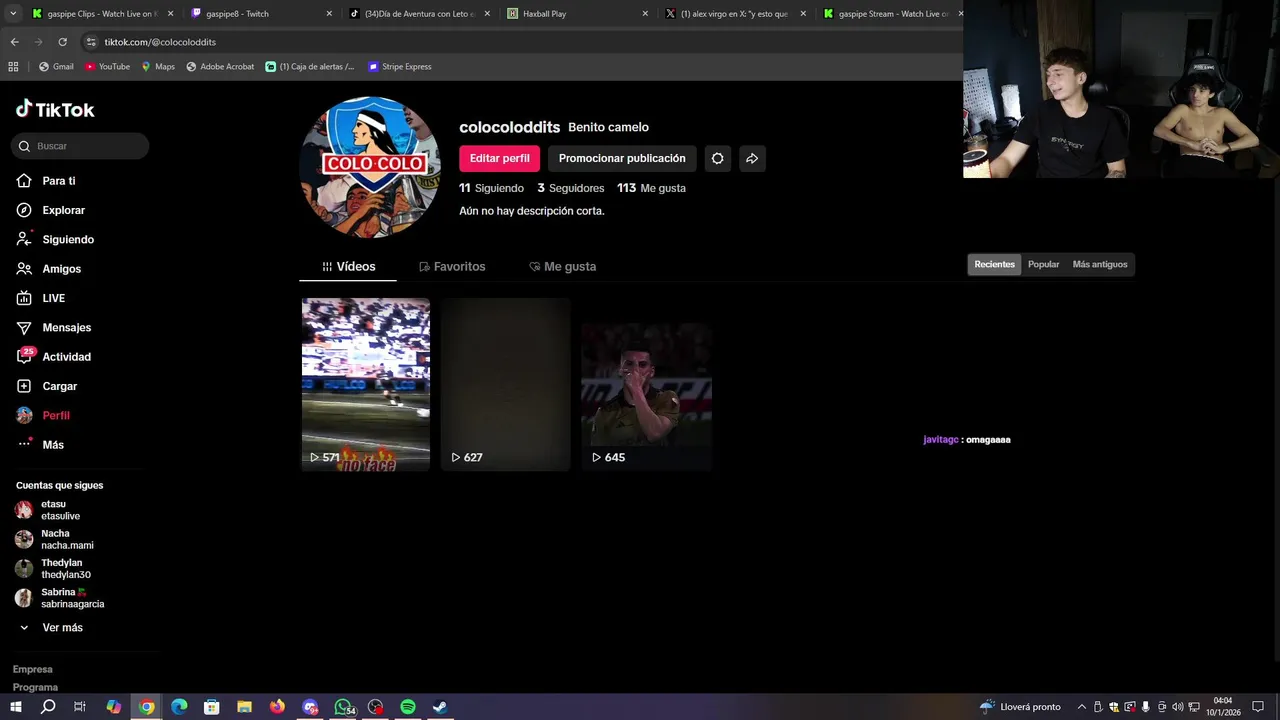Click the address bar URL
The image size is (1280, 720).
(x=160, y=42)
